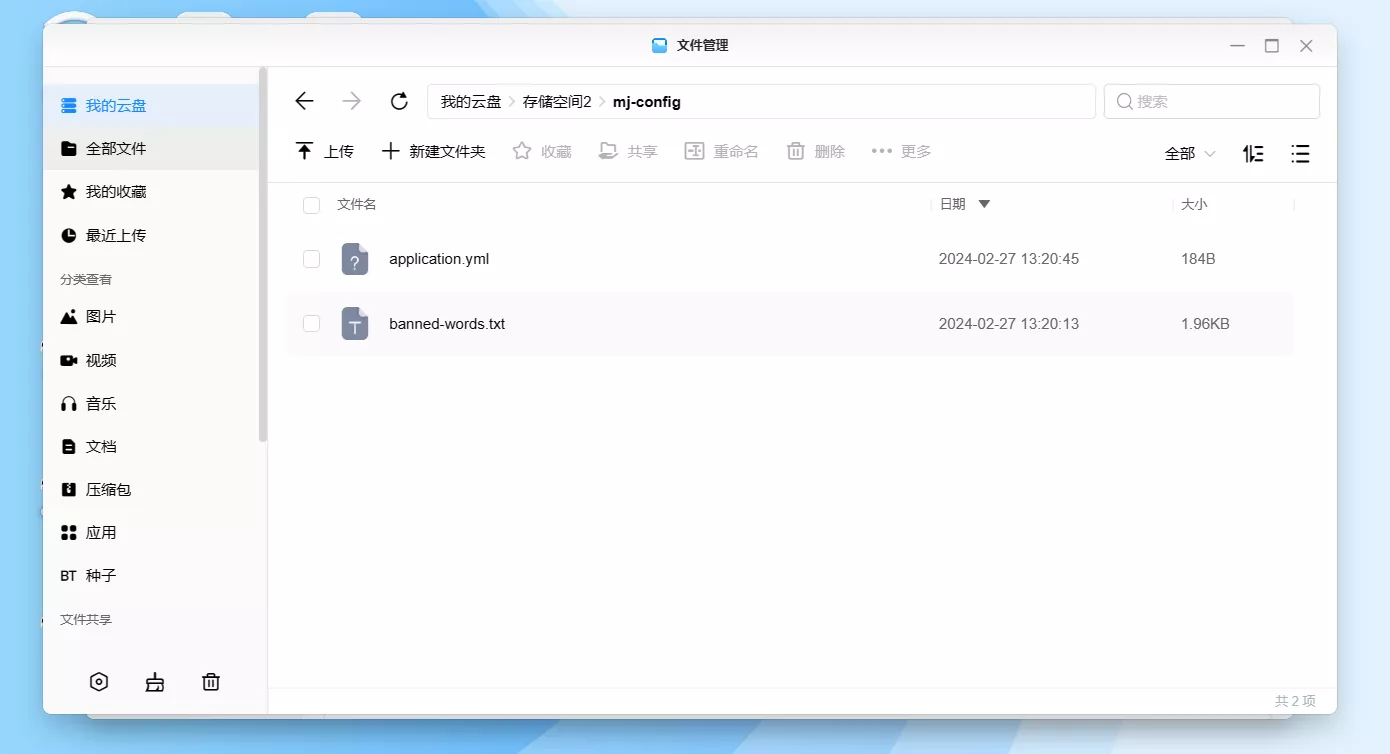Open settings hexagon icon in sidebar bottom
This screenshot has width=1390, height=754.
tap(99, 682)
